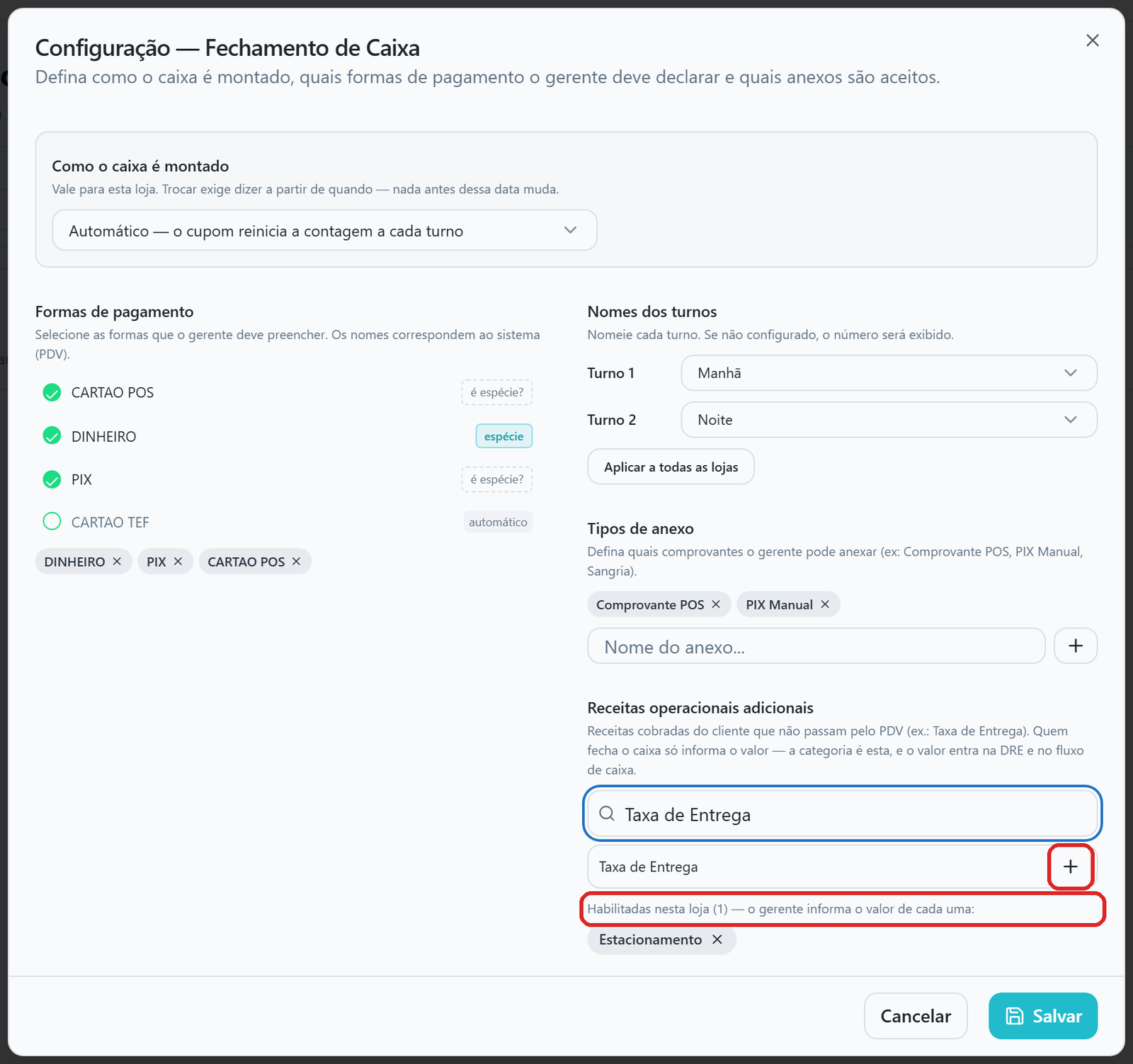This screenshot has width=1133, height=1064.
Task: Uncheck the DINHEIRO payment method
Action: click(52, 436)
